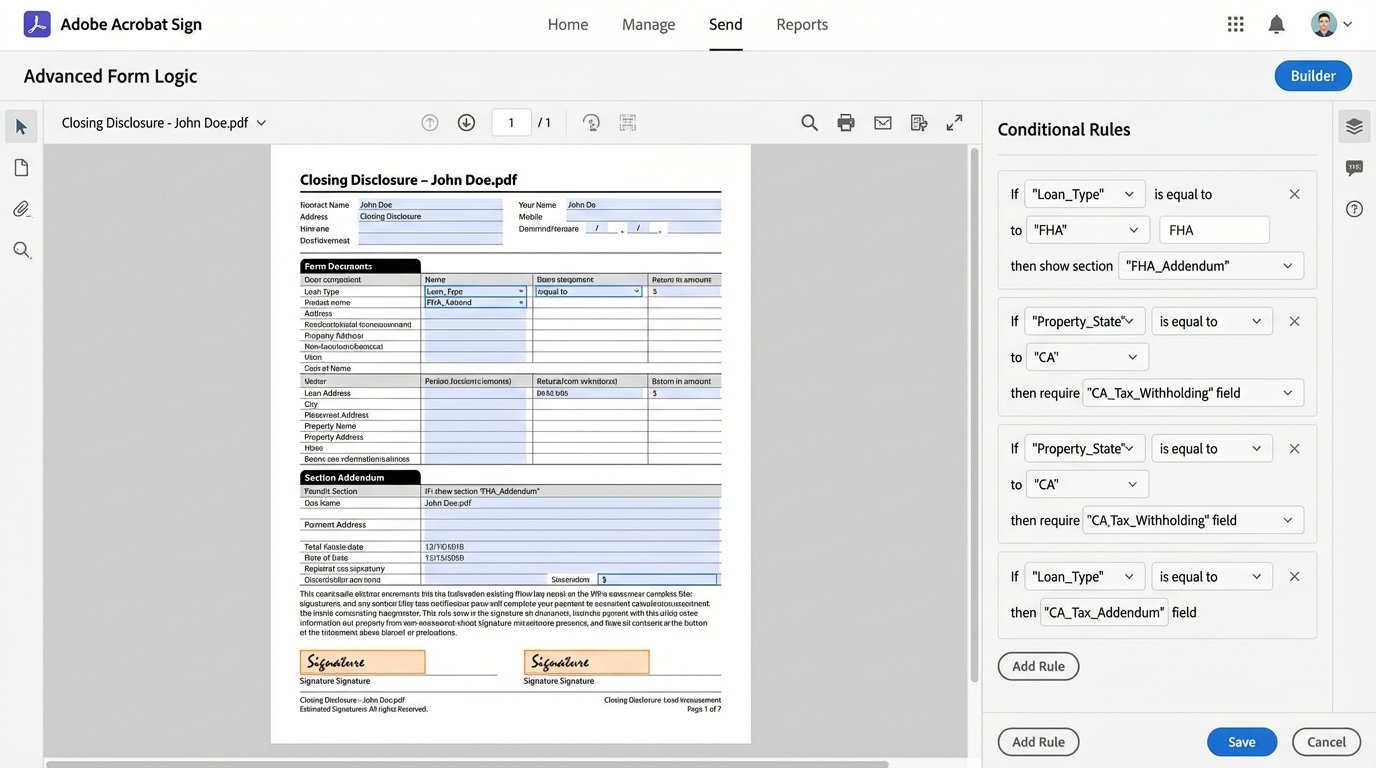Image resolution: width=1376 pixels, height=768 pixels.
Task: Expand document to fullscreen view
Action: 954,122
